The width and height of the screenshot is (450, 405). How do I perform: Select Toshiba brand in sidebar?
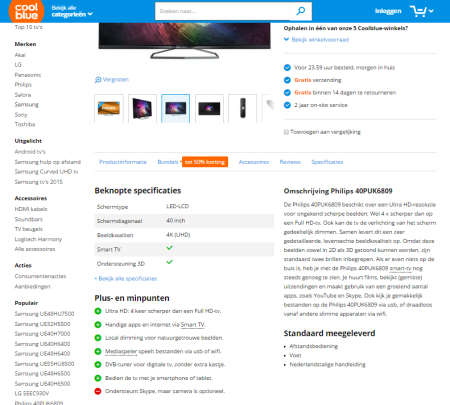click(25, 124)
